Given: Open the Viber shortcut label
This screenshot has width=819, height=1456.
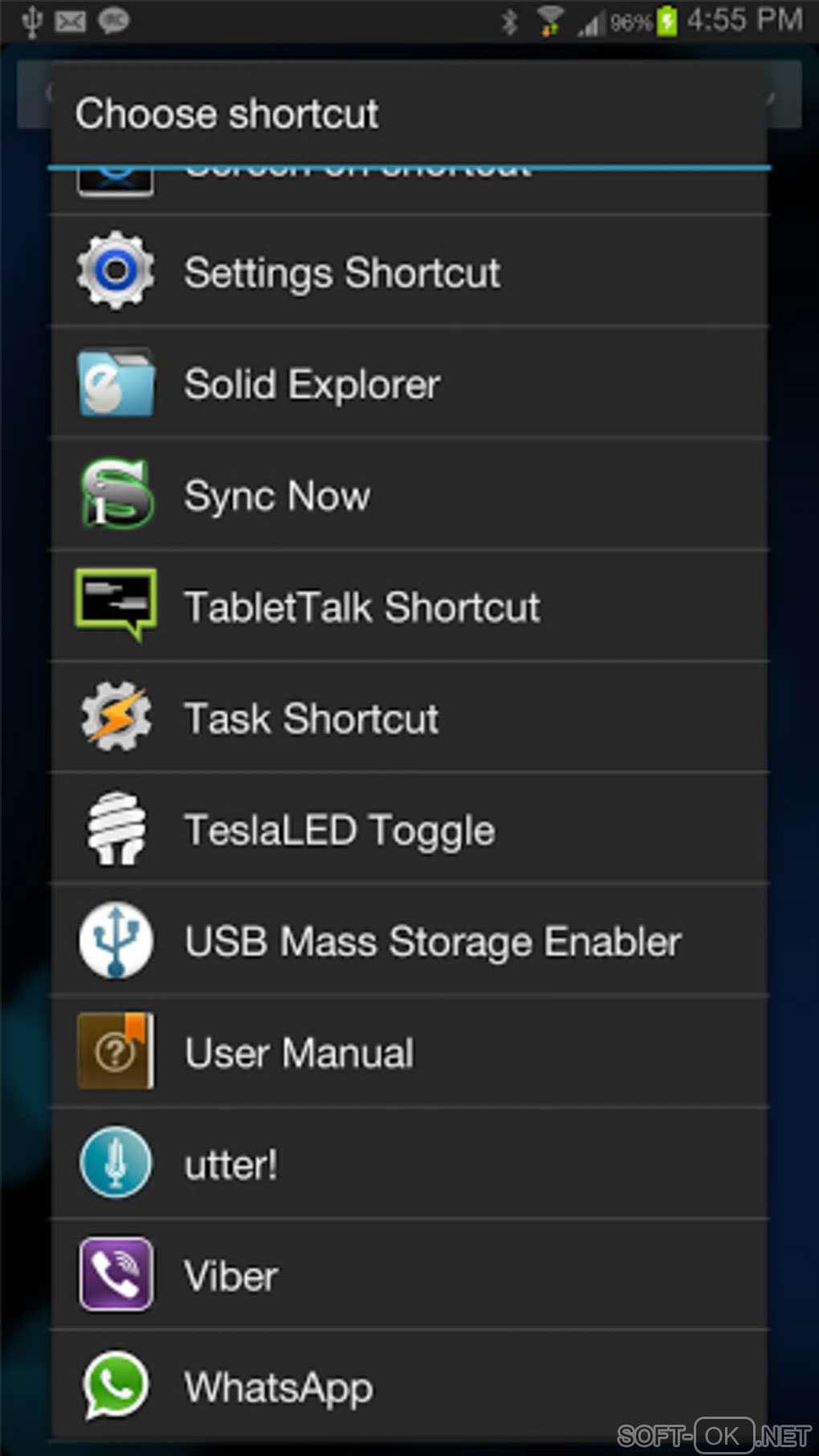Looking at the screenshot, I should [x=231, y=1277].
